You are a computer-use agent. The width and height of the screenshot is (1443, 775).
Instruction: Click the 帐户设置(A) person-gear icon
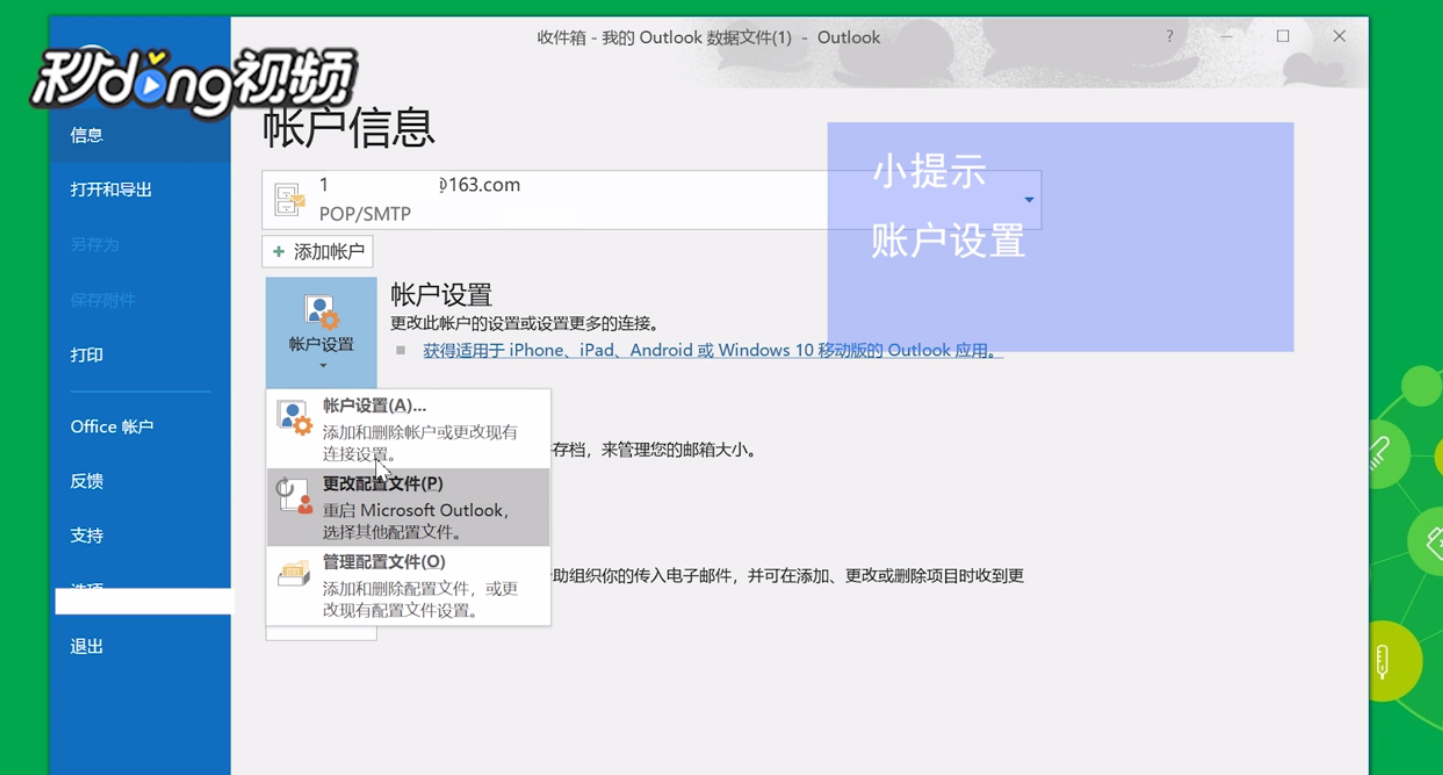[x=294, y=417]
